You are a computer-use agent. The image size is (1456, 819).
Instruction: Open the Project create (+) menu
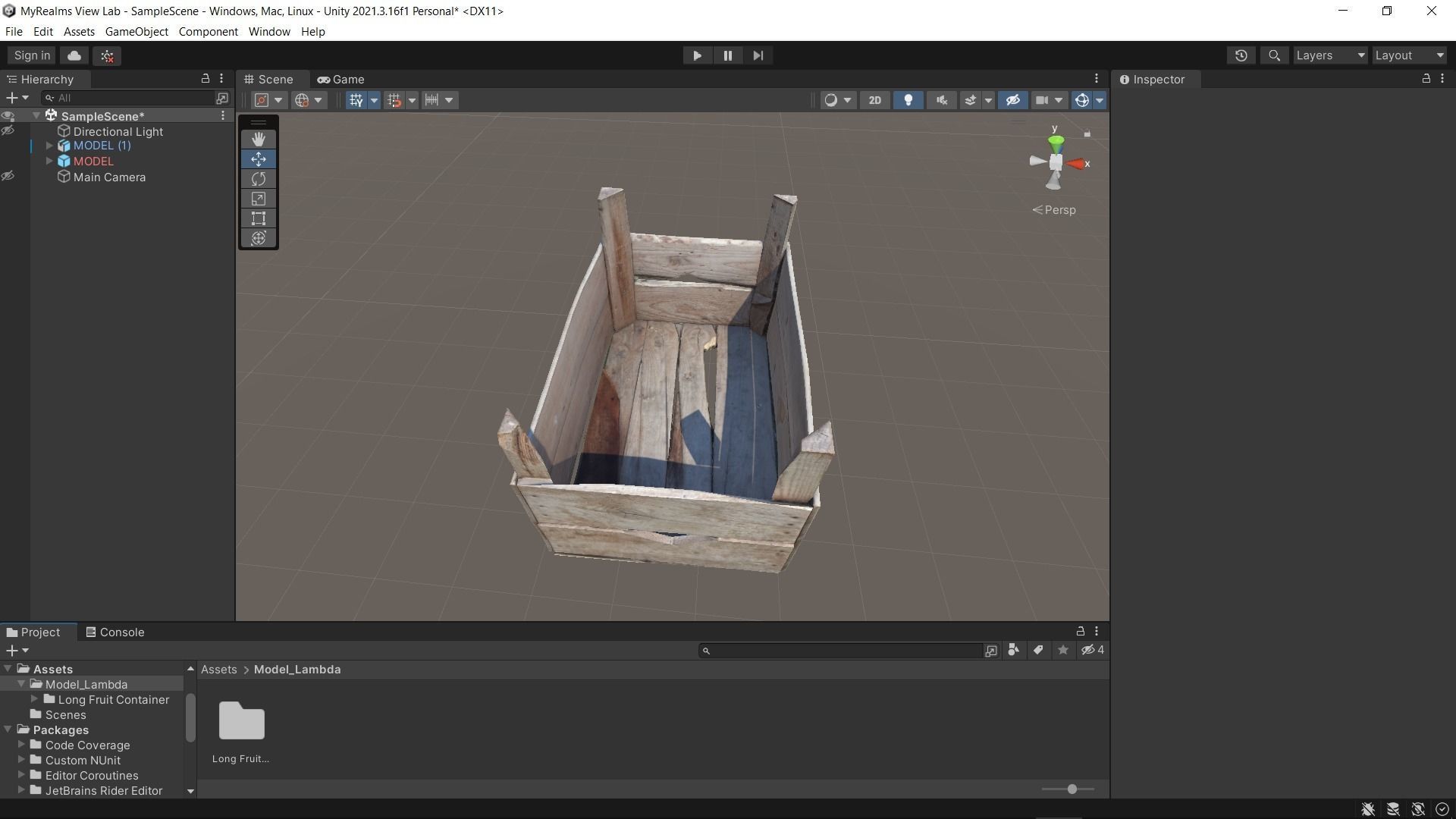click(17, 651)
